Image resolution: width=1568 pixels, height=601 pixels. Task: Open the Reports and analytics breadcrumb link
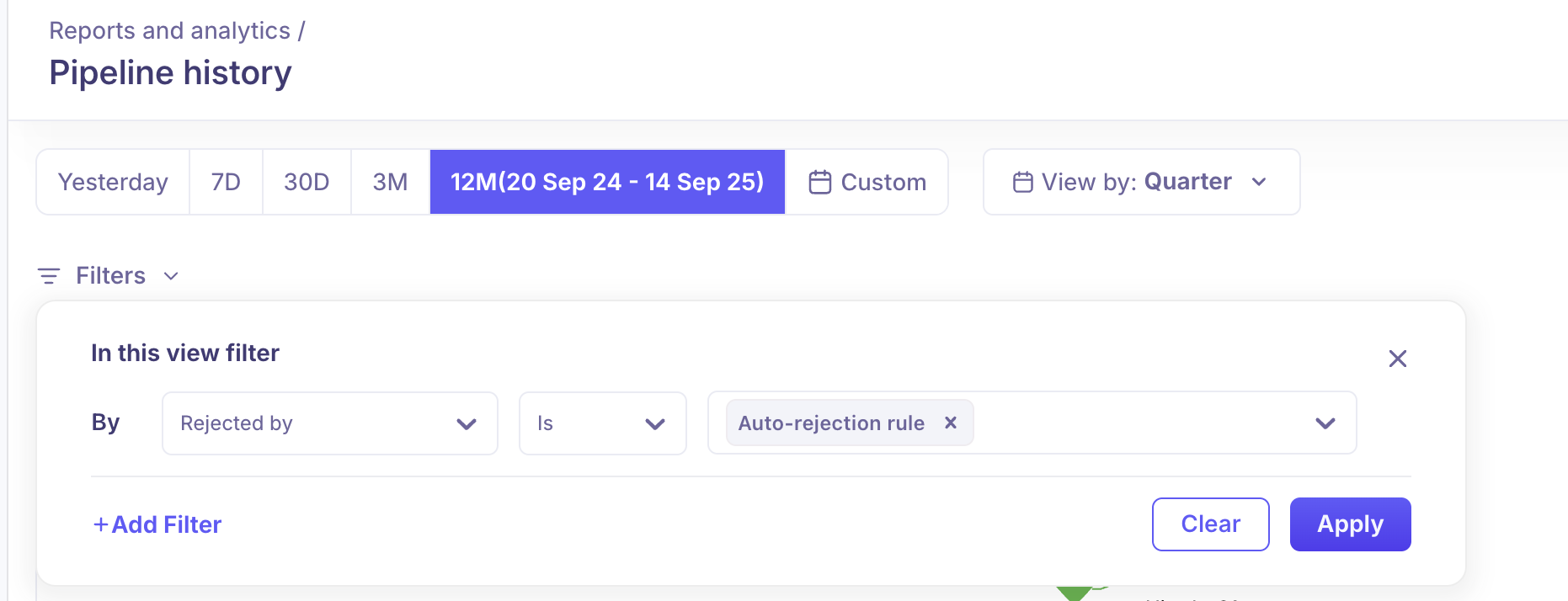click(x=168, y=29)
